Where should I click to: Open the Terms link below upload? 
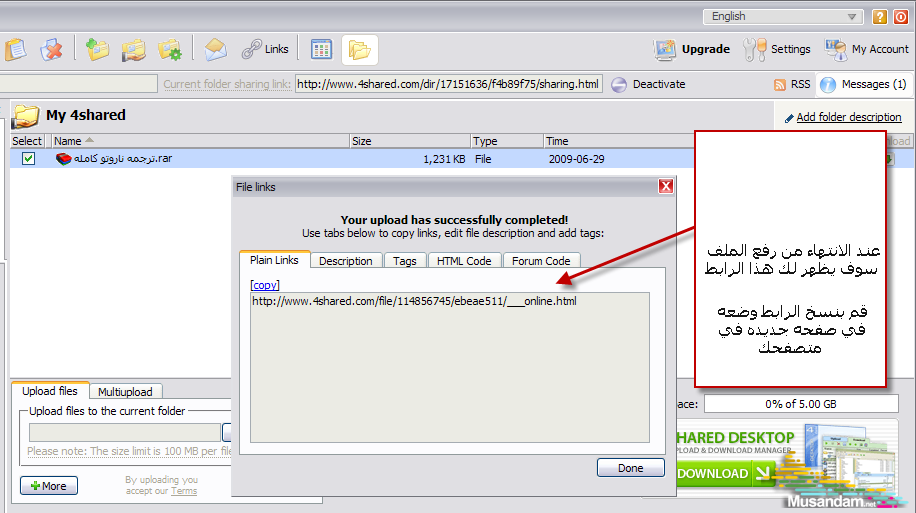(184, 491)
